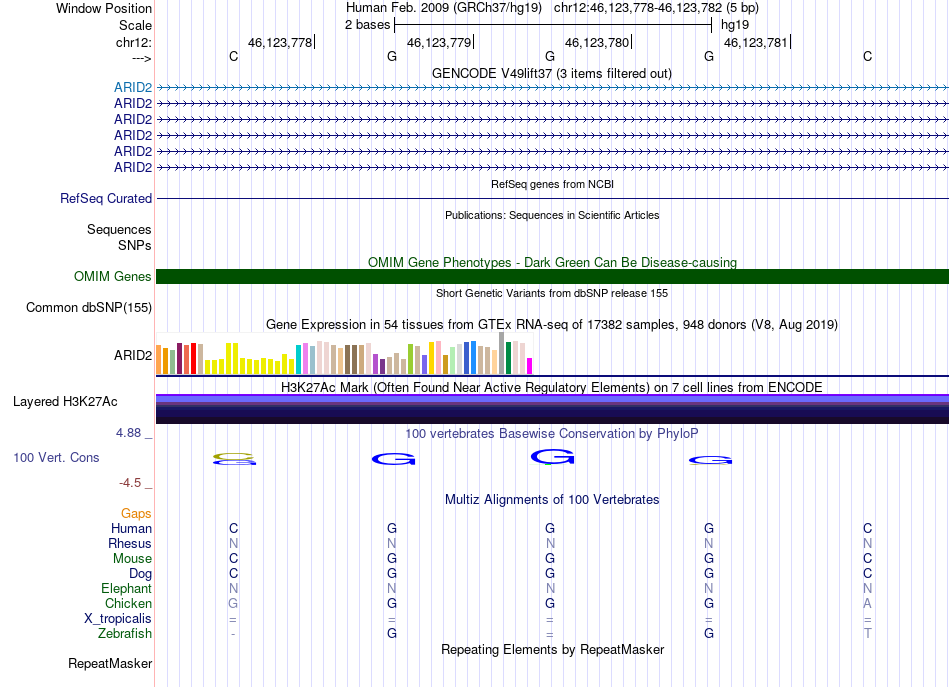Click the RefSeq genes from NCBI title

552,184
